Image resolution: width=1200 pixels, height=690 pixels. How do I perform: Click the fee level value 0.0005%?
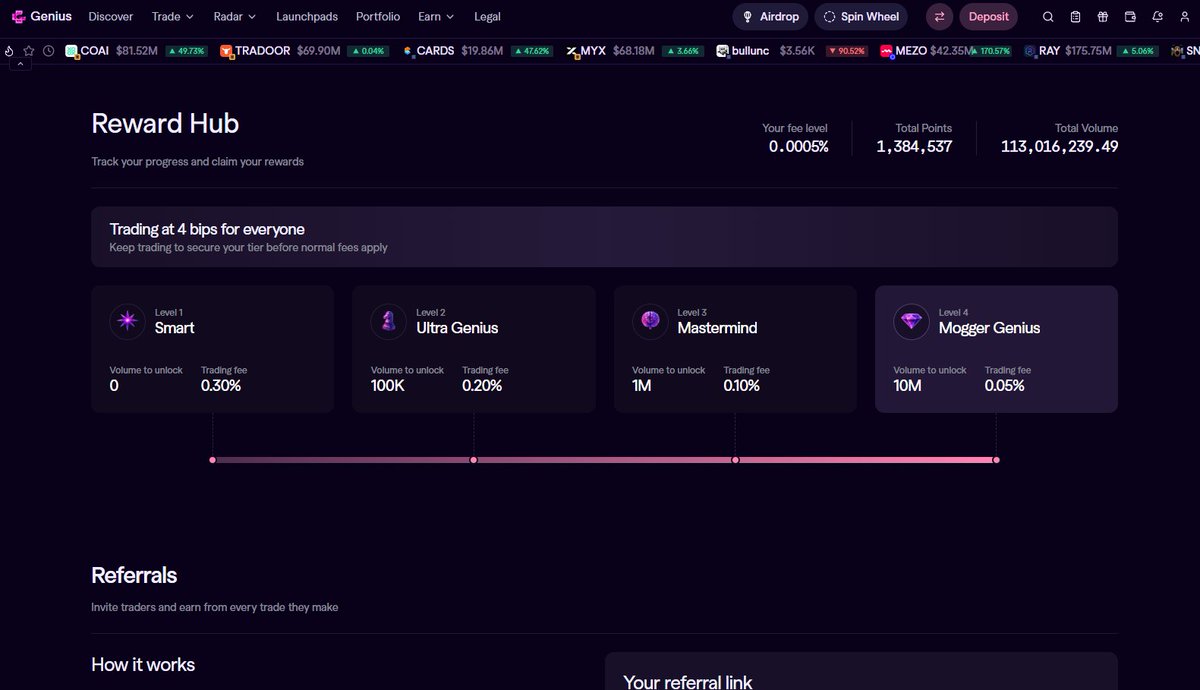[798, 147]
